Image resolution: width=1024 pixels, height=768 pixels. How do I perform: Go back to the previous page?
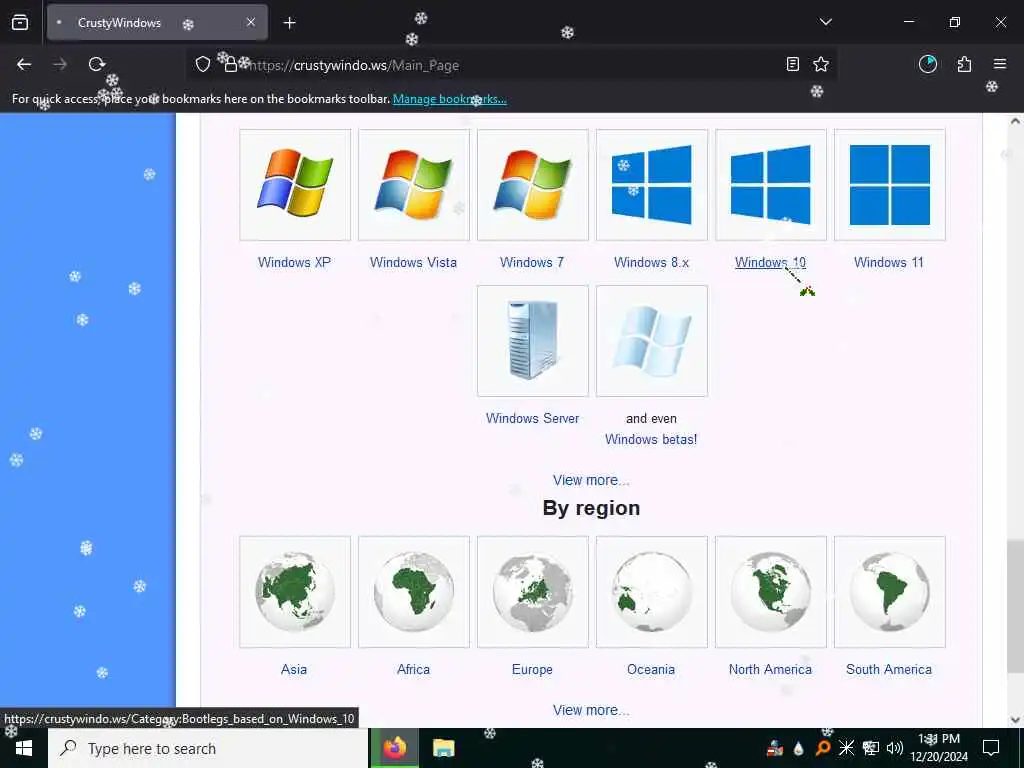[24, 64]
